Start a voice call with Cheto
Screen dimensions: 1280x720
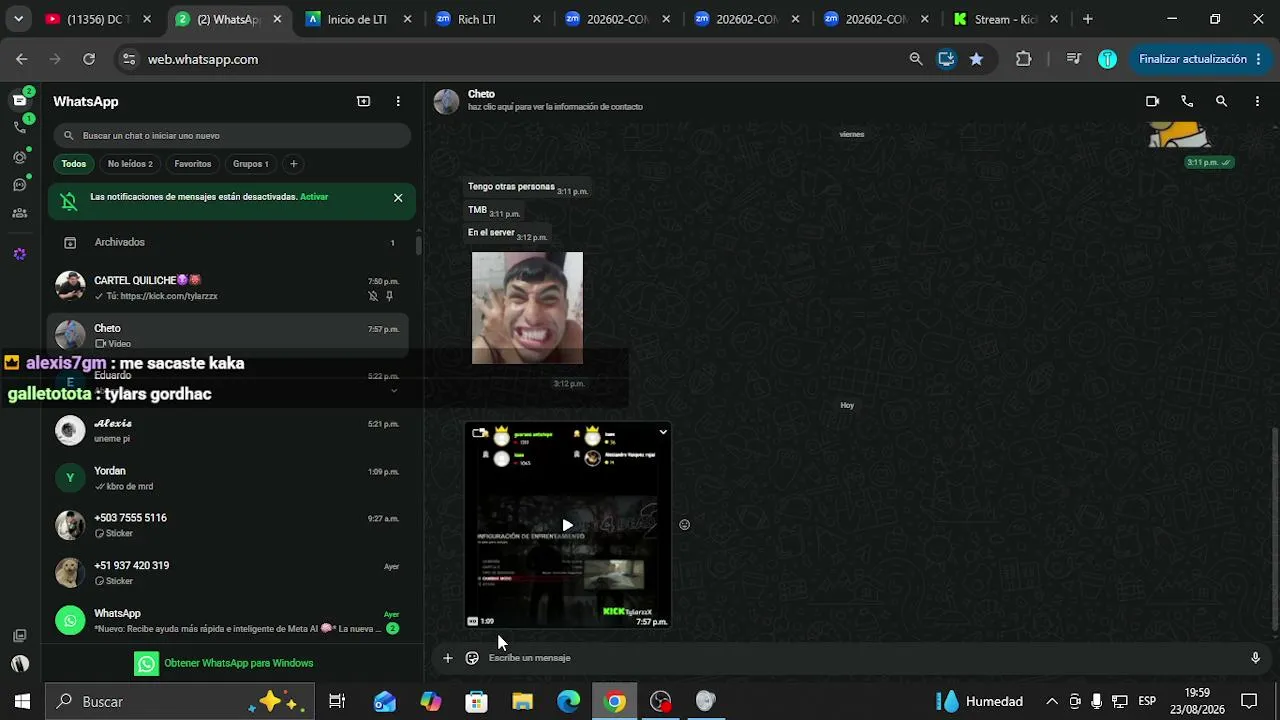1187,101
